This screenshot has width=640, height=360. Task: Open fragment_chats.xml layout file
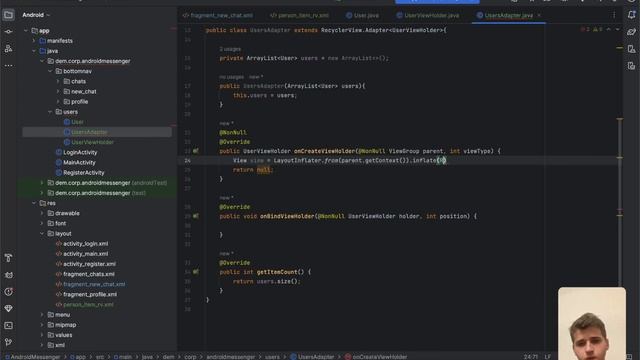89,274
